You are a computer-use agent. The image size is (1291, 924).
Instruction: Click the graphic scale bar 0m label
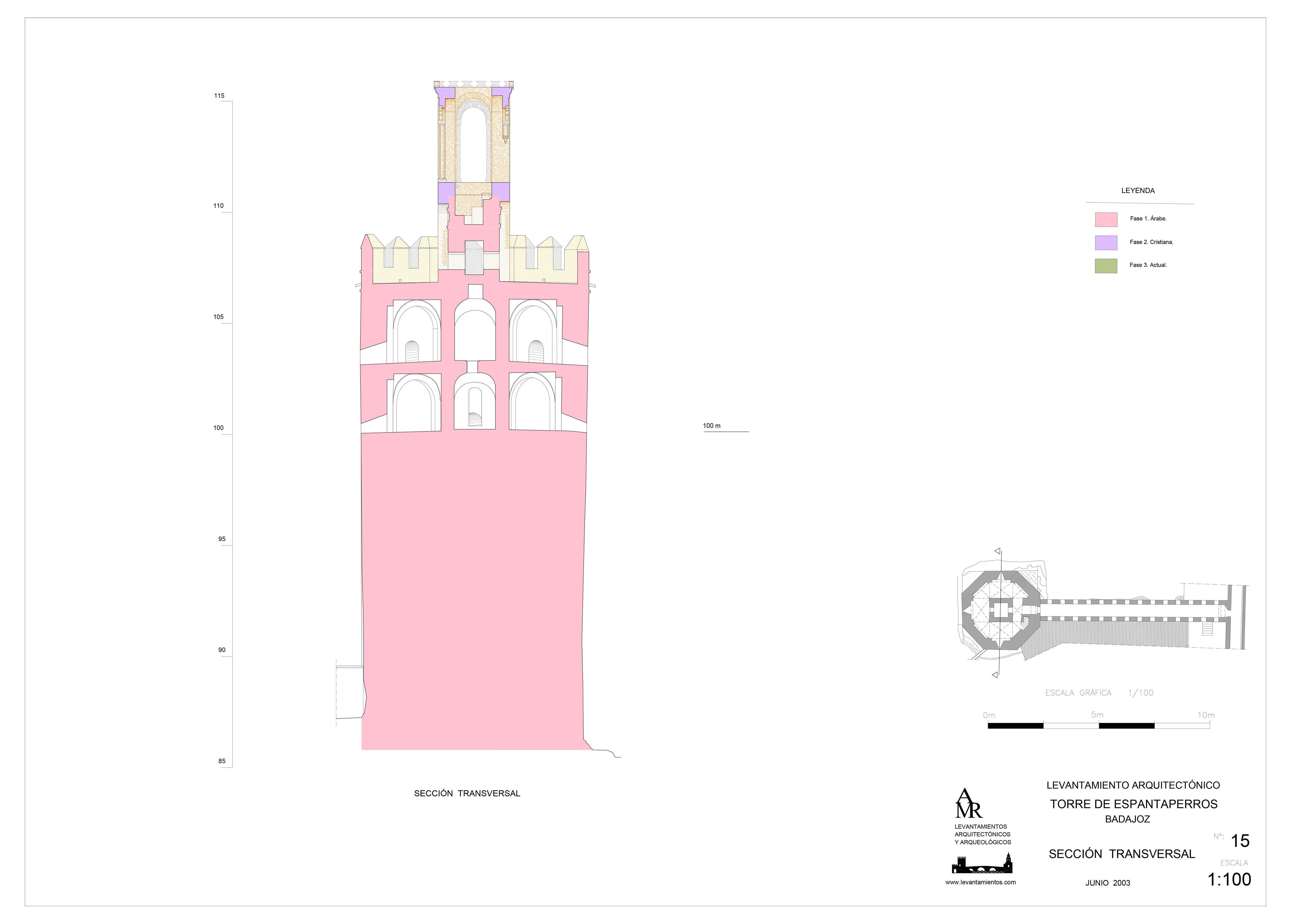point(989,715)
